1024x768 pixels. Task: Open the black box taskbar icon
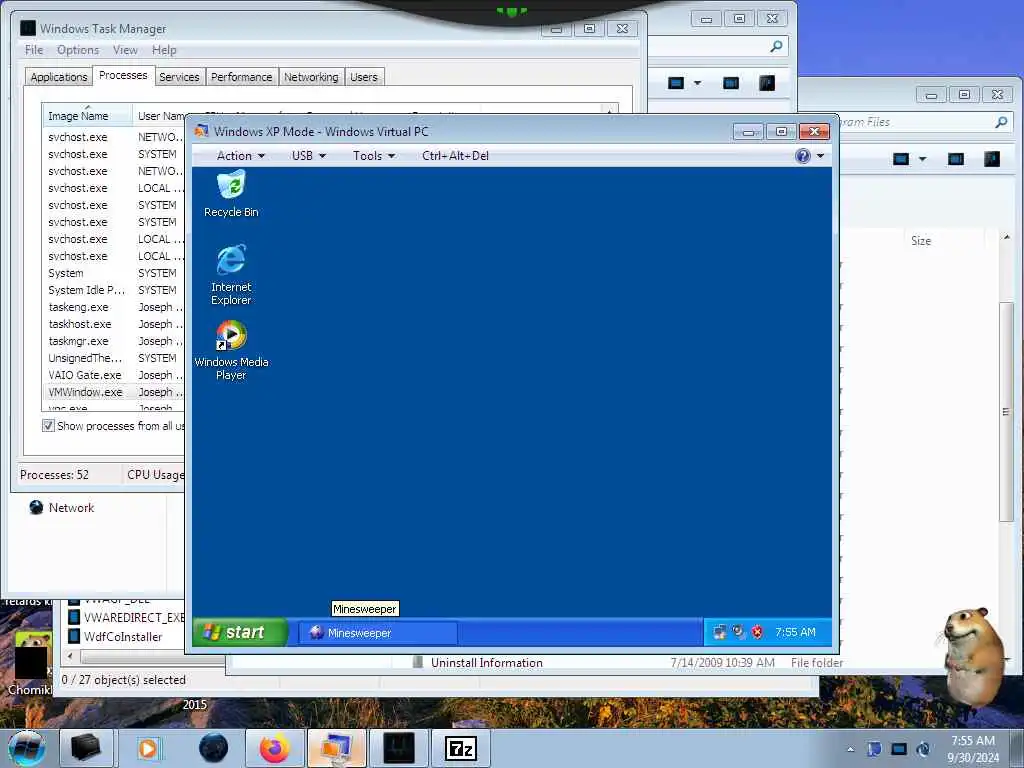coord(86,748)
